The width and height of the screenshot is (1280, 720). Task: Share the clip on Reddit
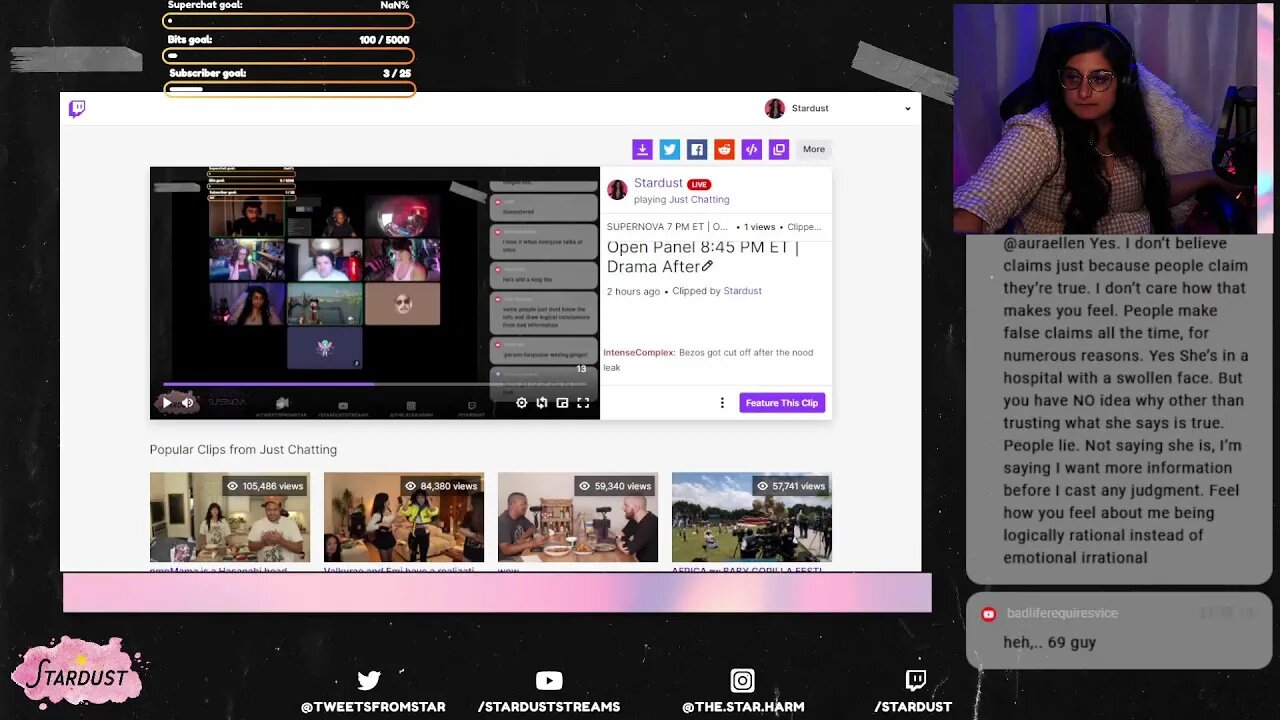724,150
